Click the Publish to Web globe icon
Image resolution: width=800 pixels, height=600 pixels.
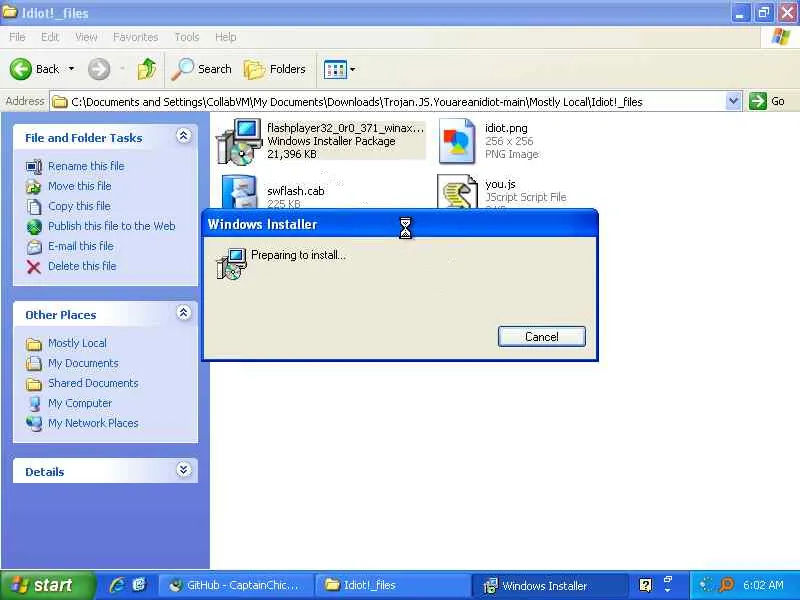tap(34, 227)
